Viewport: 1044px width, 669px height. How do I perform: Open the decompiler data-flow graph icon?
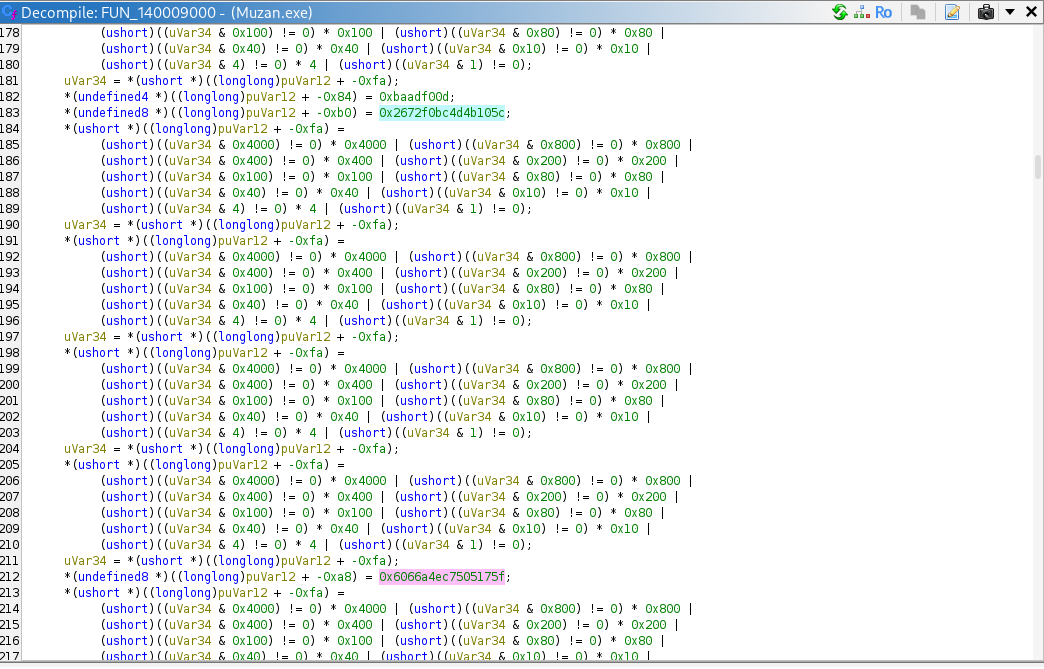click(861, 12)
